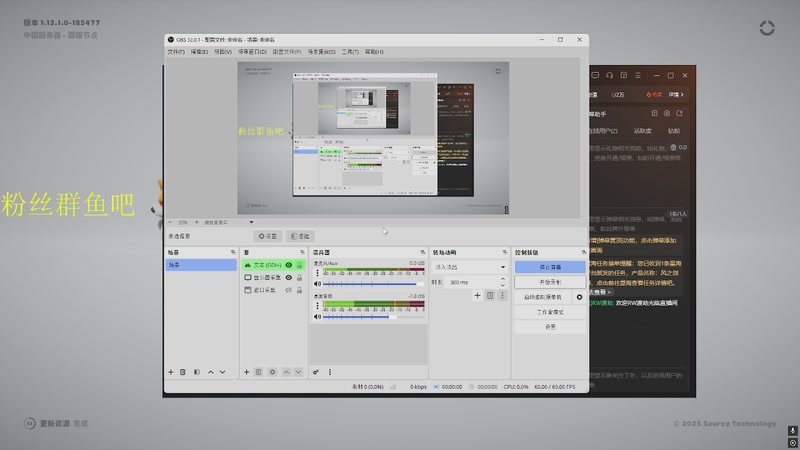Open virtual camera settings gear icon

(579, 297)
